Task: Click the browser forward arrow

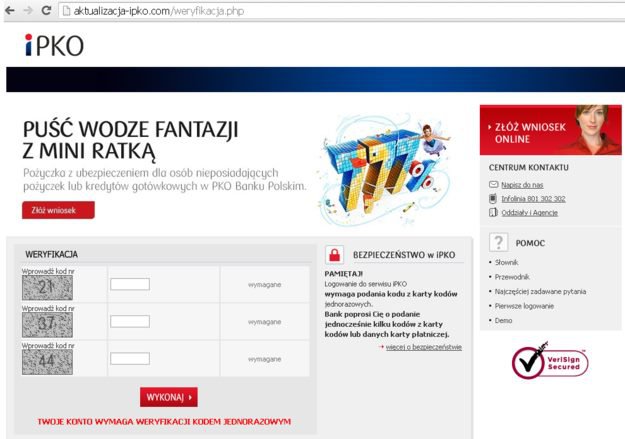Action: pos(26,10)
